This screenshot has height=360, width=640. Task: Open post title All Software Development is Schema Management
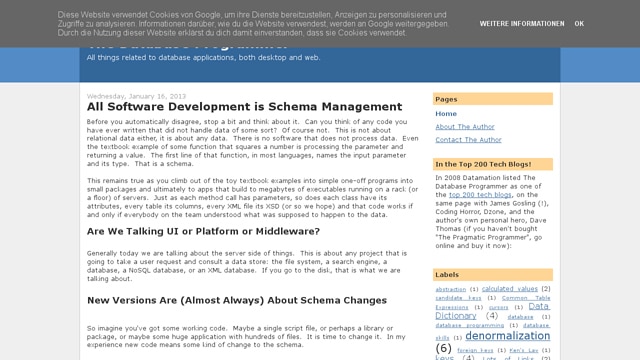tap(244, 107)
